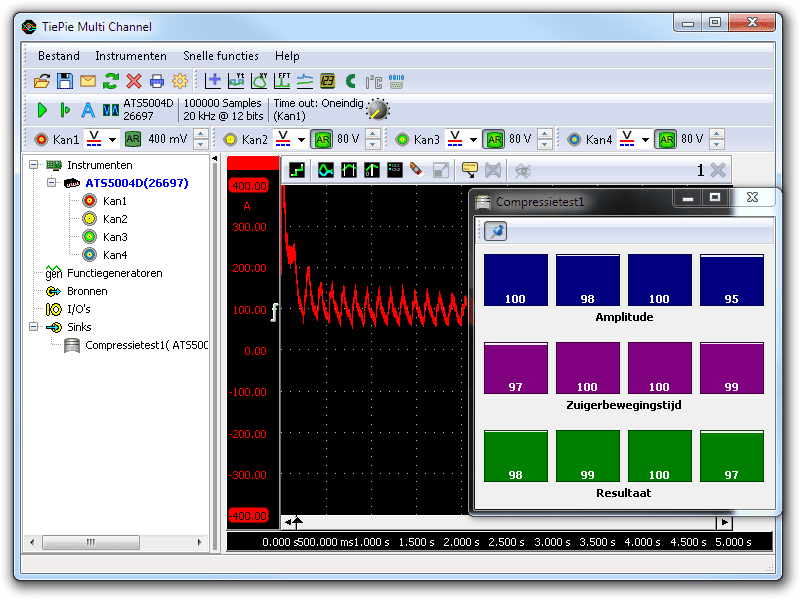
Task: Click the blue A auto setup icon
Action: coord(88,110)
